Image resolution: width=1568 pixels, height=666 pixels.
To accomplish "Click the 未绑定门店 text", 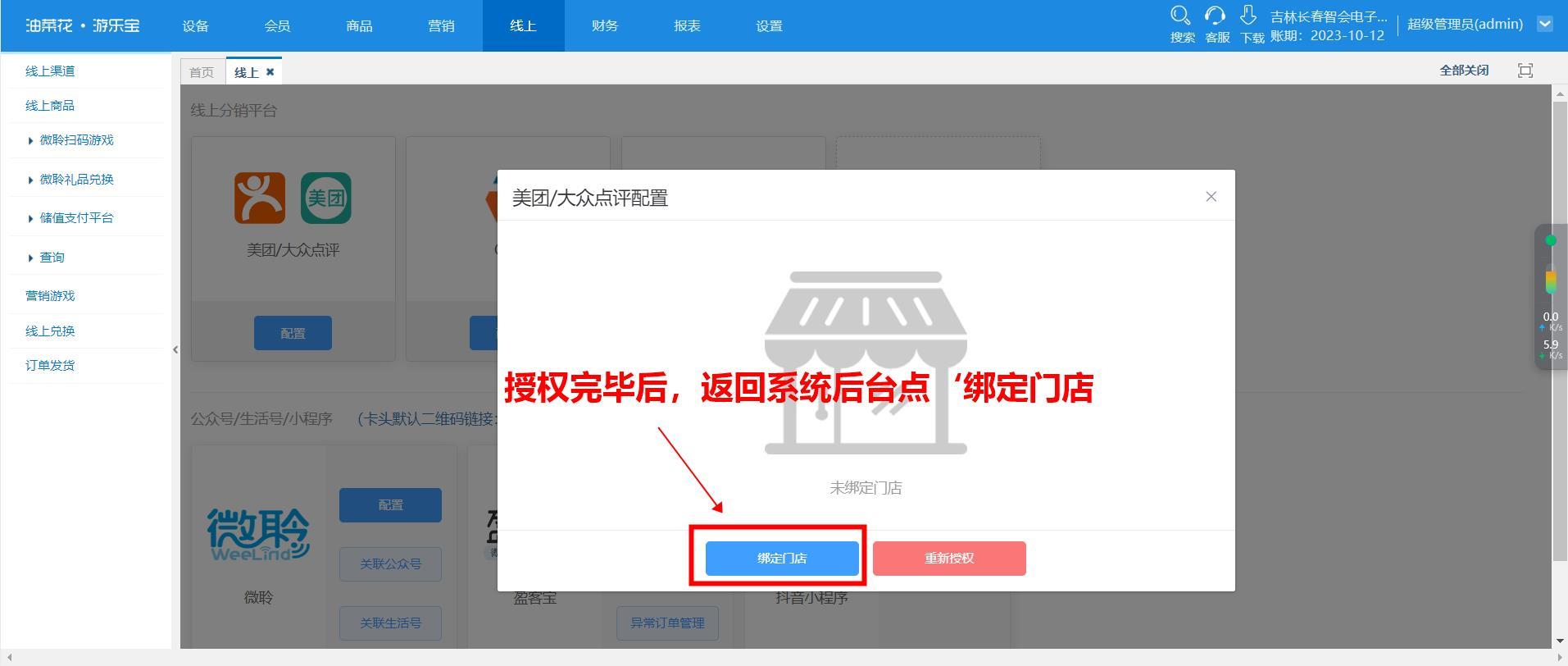I will point(866,488).
